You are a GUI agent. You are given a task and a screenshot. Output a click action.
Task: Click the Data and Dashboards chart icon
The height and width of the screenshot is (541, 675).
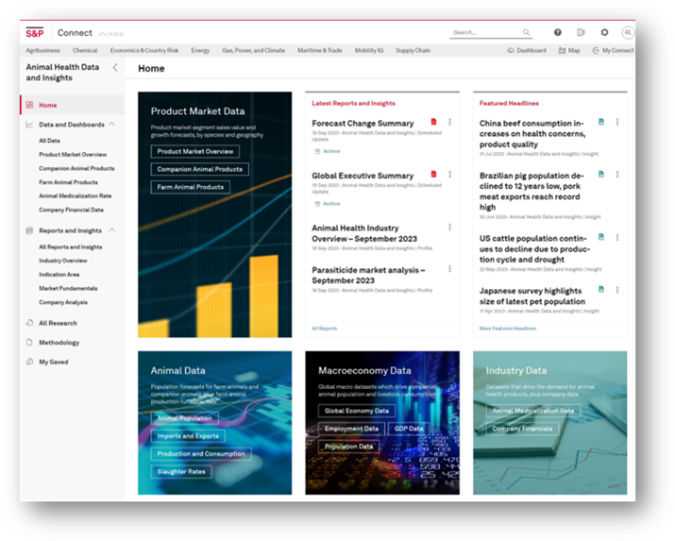tap(29, 124)
